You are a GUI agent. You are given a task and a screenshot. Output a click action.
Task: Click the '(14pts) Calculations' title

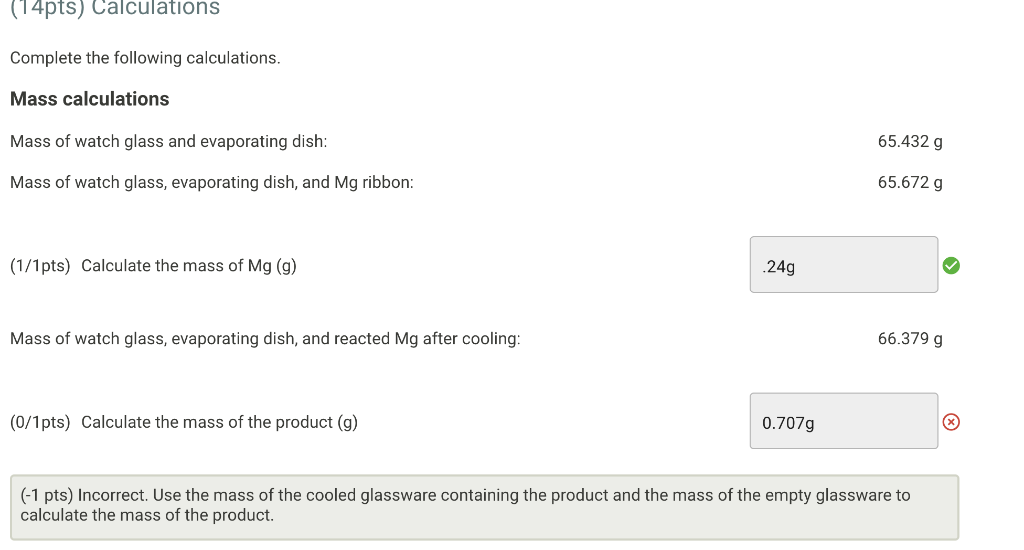pos(114,8)
